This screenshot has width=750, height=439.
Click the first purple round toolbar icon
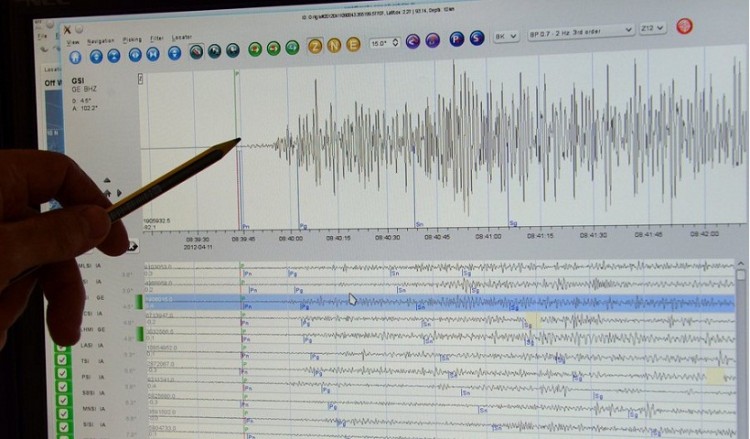tap(413, 41)
